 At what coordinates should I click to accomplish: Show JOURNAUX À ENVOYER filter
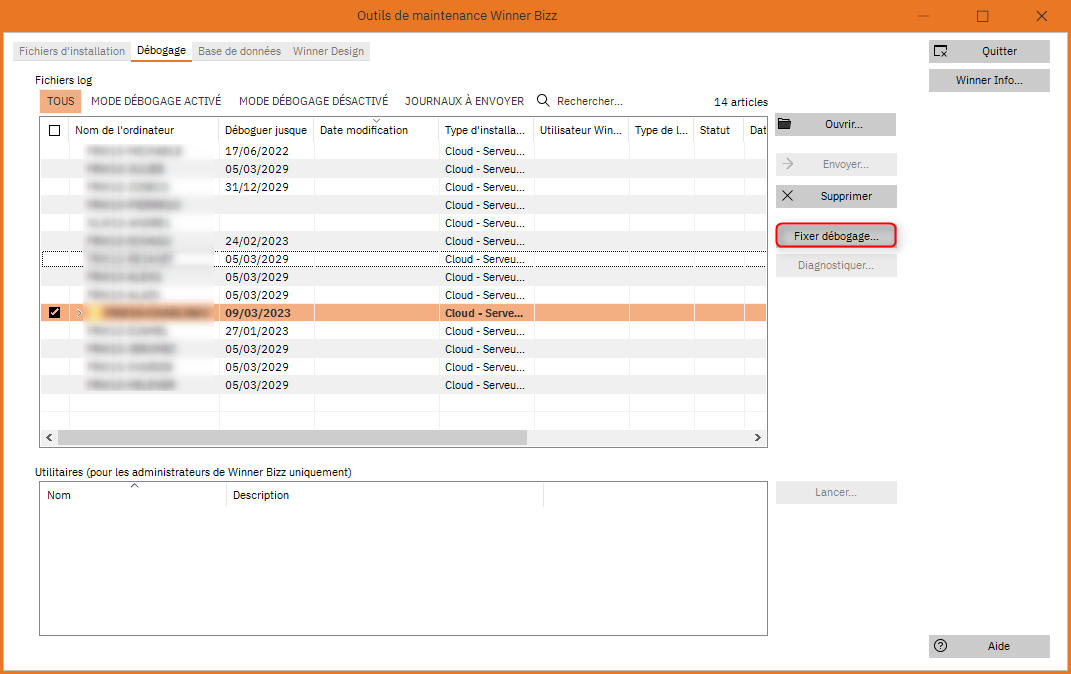coord(464,101)
